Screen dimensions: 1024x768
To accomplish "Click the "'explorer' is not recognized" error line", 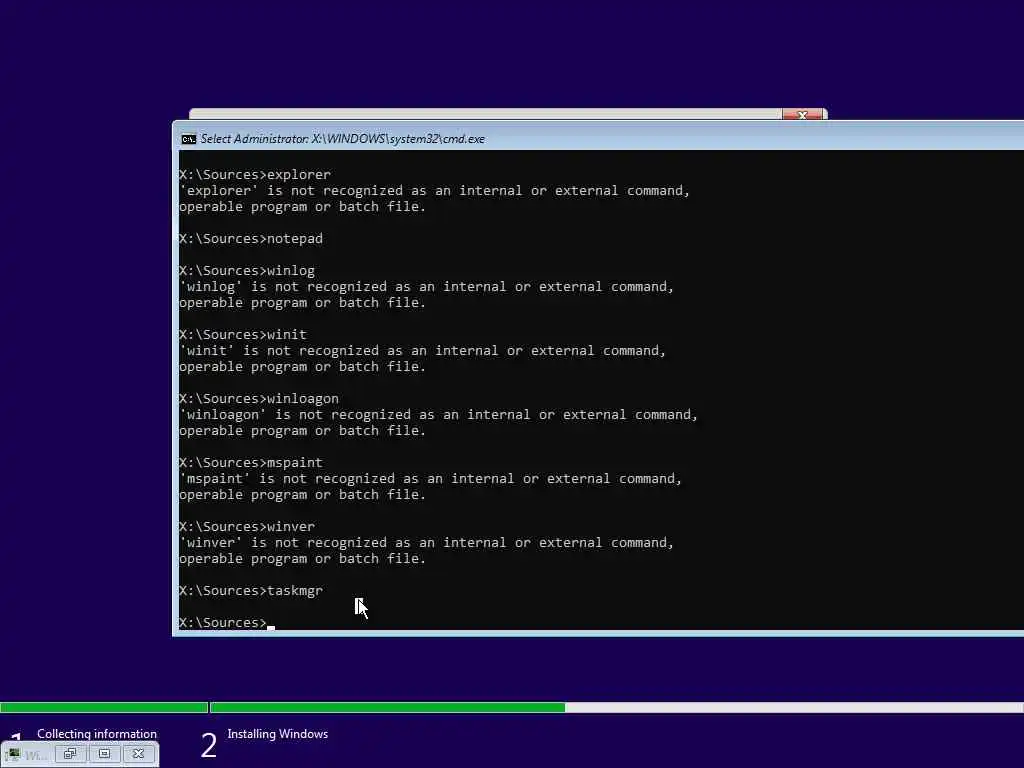I will point(434,191).
